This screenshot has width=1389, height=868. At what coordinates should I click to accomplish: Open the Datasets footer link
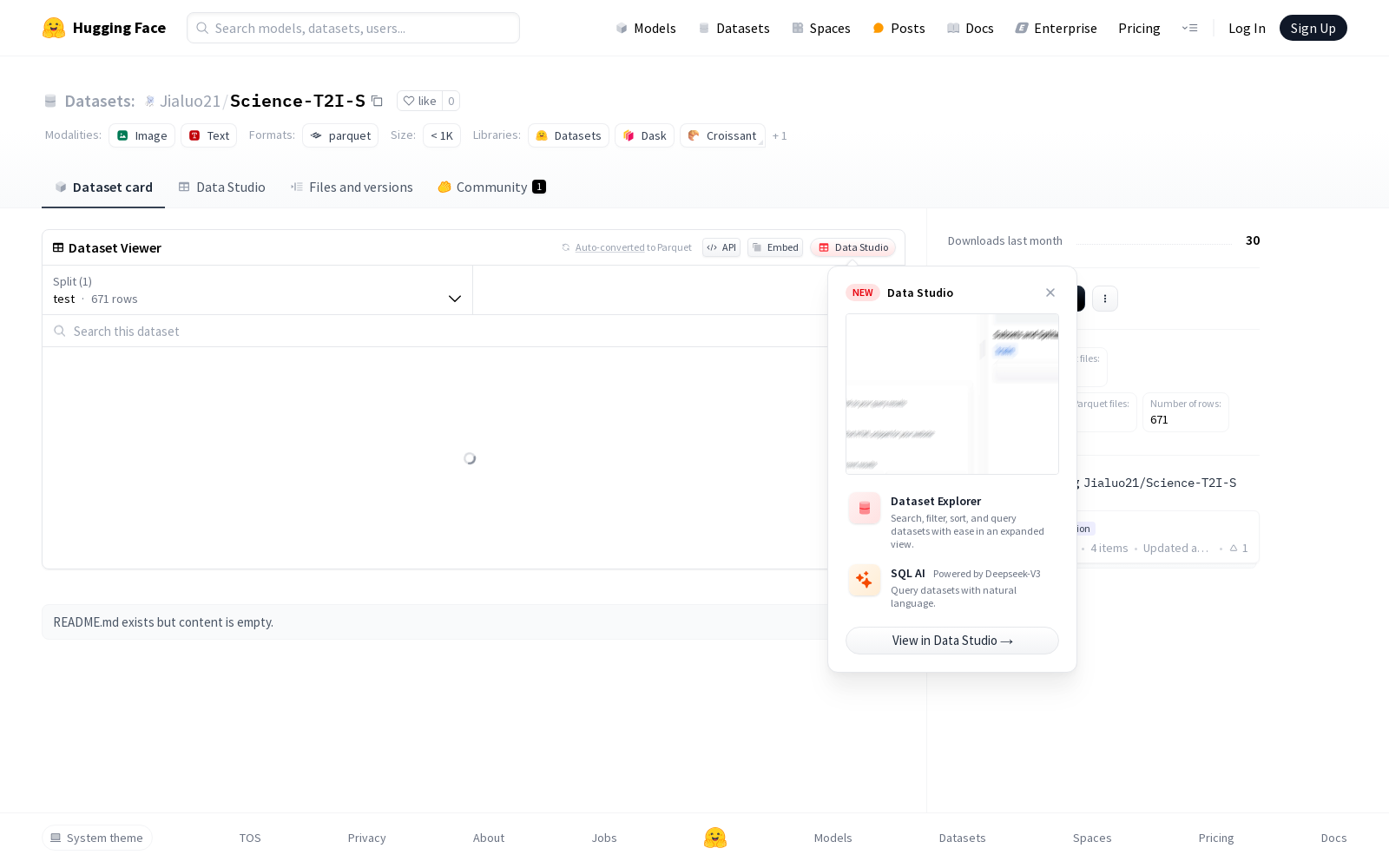[963, 838]
